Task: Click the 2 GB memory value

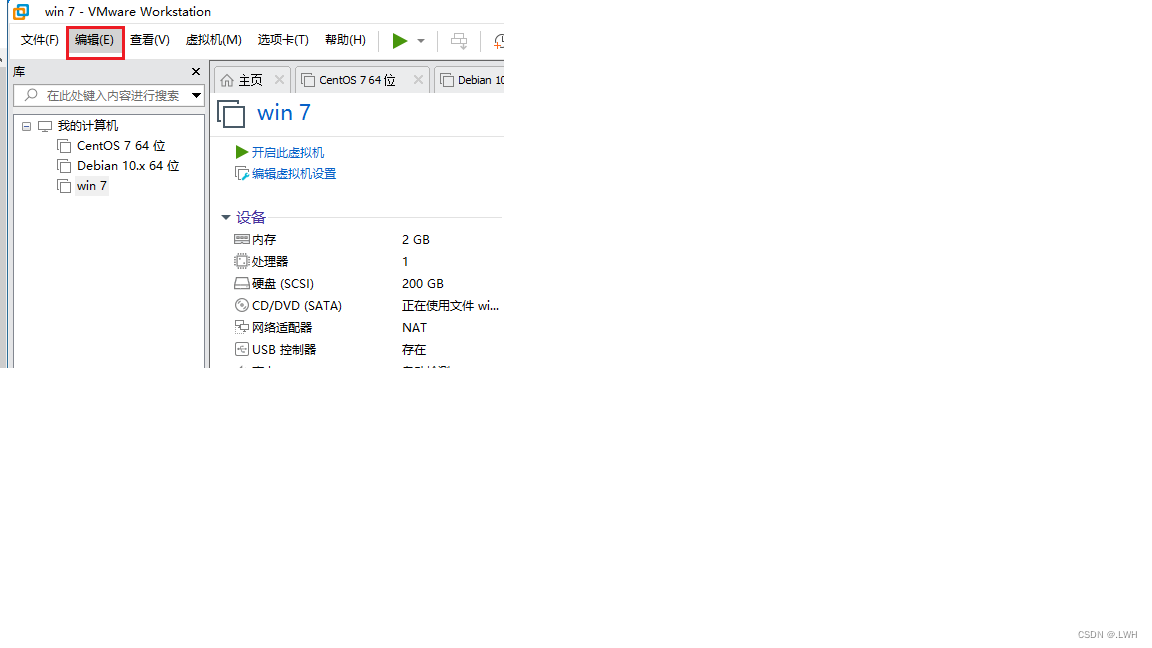Action: pos(416,240)
